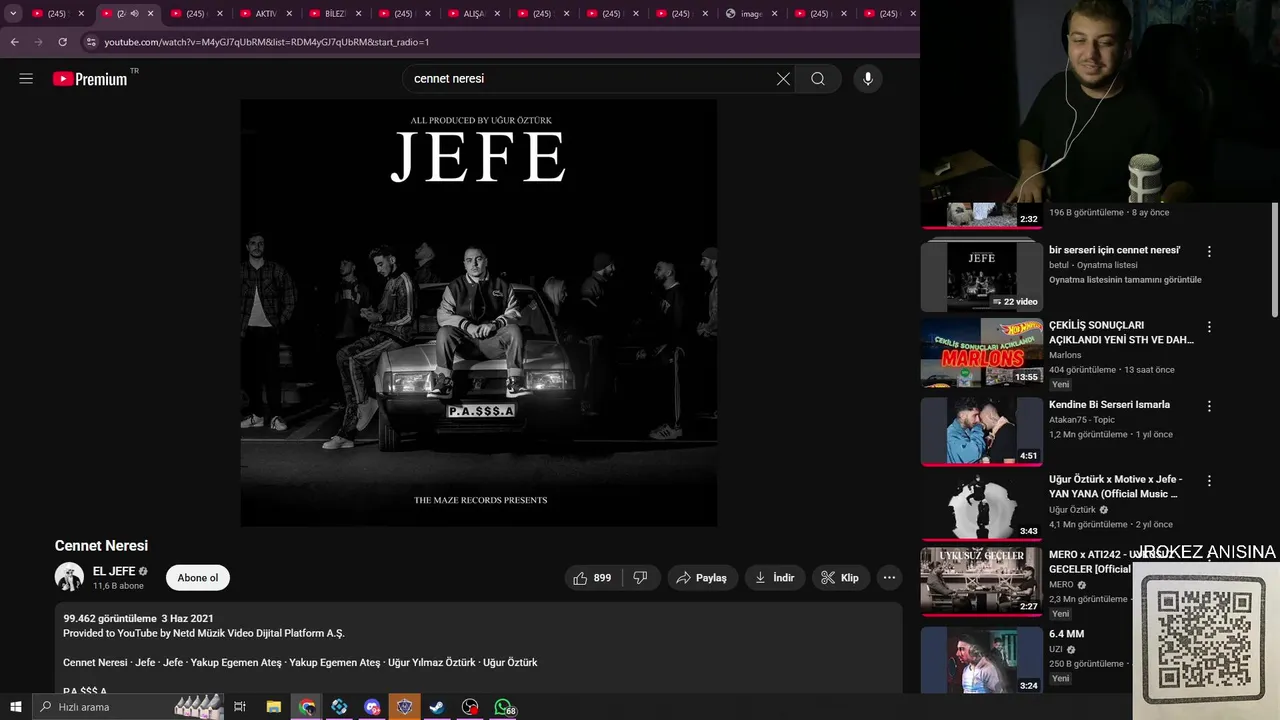Switch to the ALIŞA browser tab
1280x720 pixels.
474,14
